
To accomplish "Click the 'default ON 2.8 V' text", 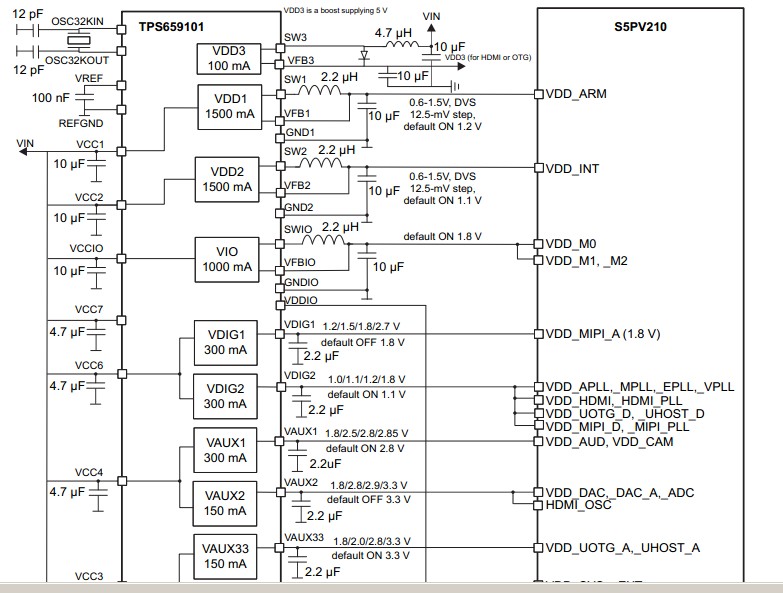I will pyautogui.click(x=365, y=449).
